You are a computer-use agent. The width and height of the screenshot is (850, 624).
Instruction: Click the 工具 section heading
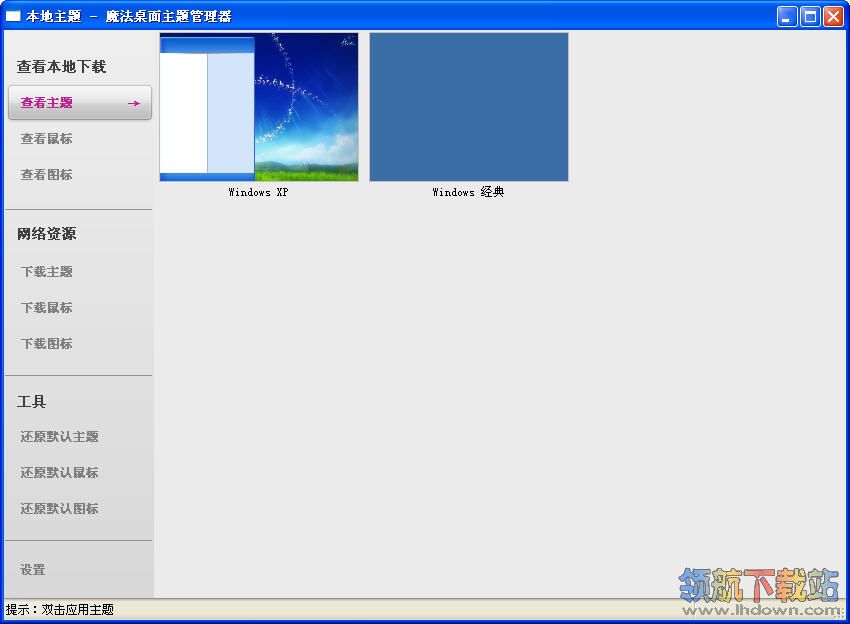[x=31, y=402]
